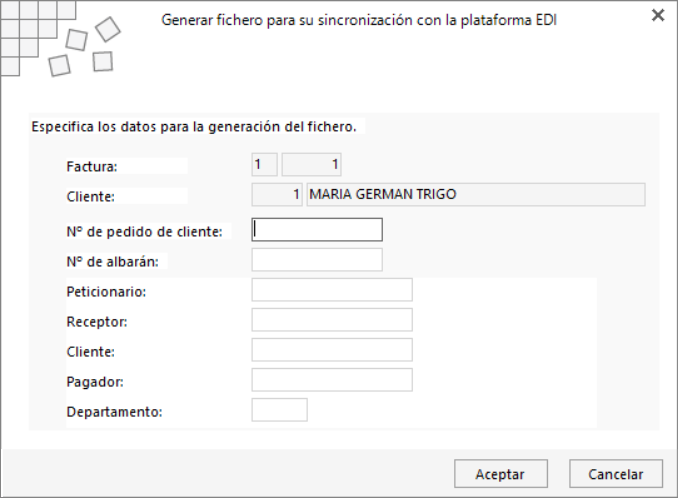Click the decorative squares logo graphic
The width and height of the screenshot is (678, 498).
click(x=61, y=39)
